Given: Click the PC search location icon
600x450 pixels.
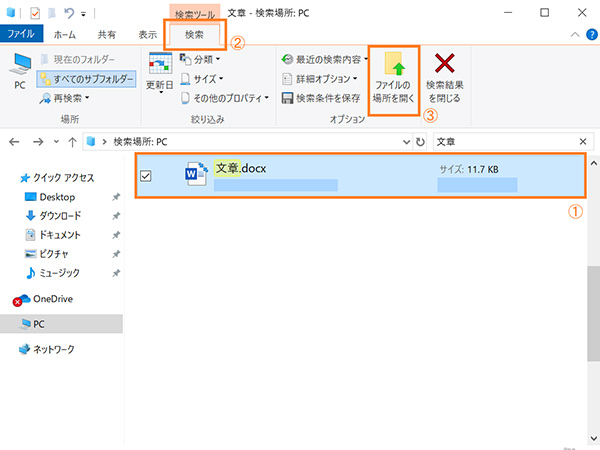Looking at the screenshot, I should 20,72.
